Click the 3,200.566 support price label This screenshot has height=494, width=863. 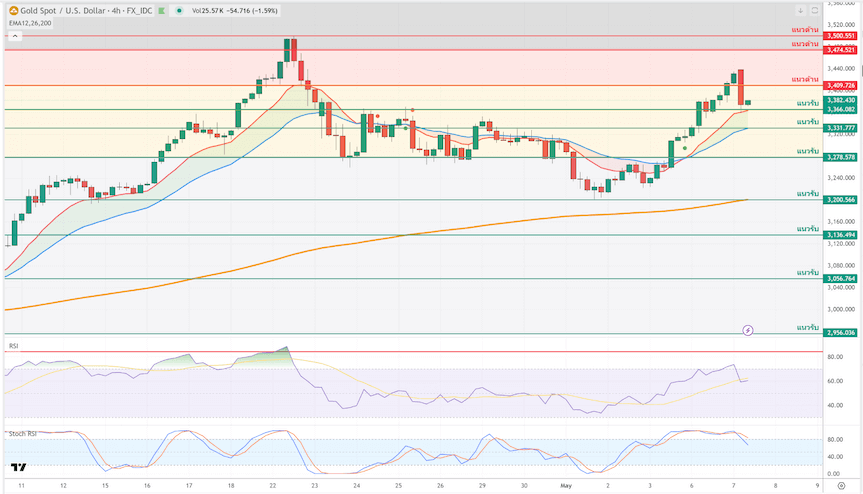[x=840, y=200]
